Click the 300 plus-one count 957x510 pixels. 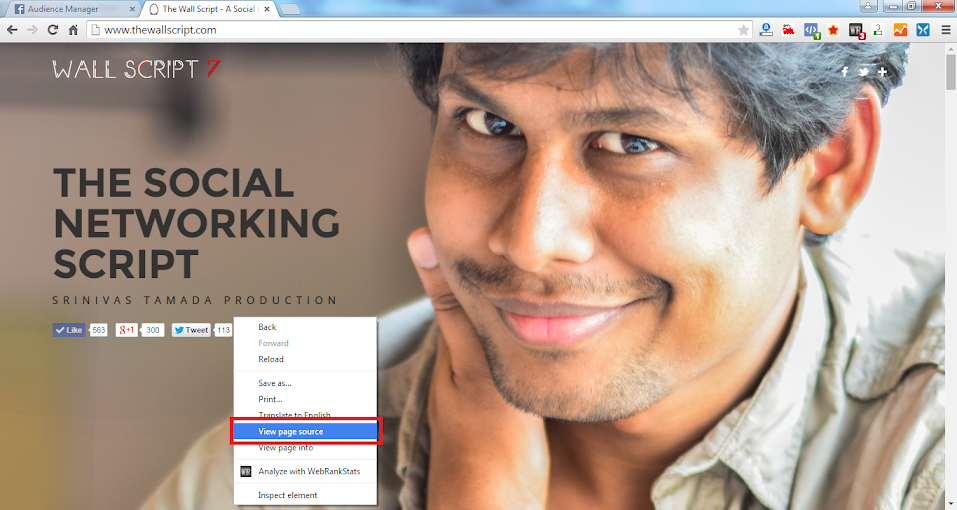(153, 330)
